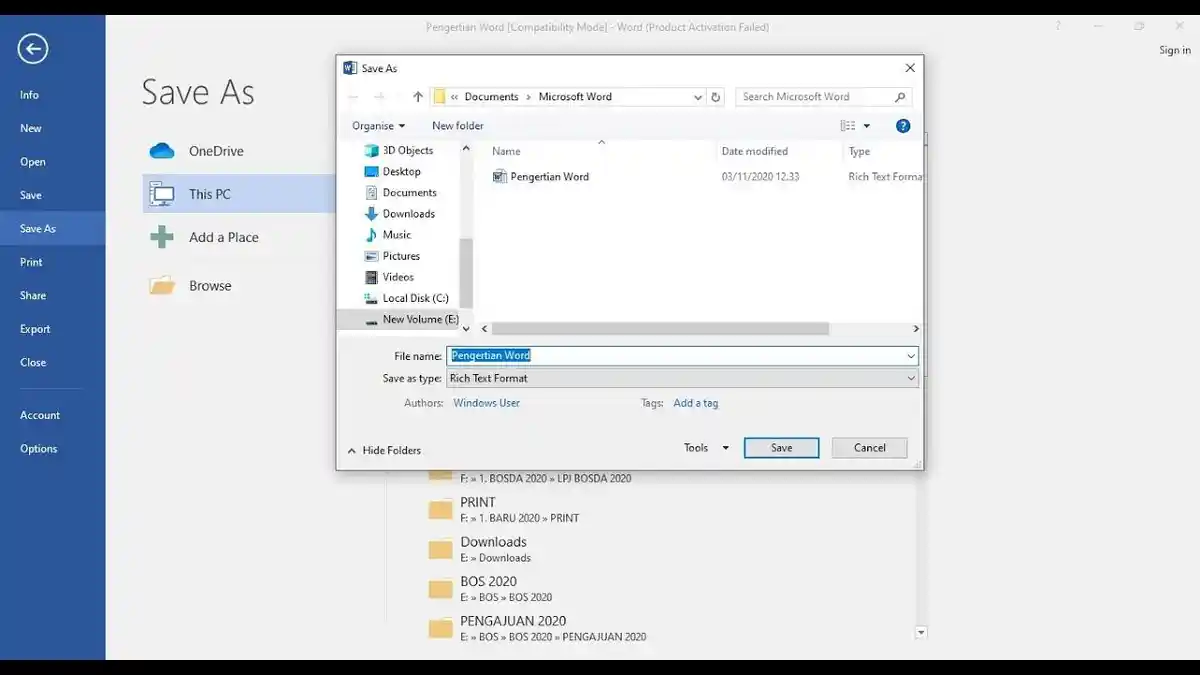
Task: Click Sign in at top right
Action: tap(1175, 50)
